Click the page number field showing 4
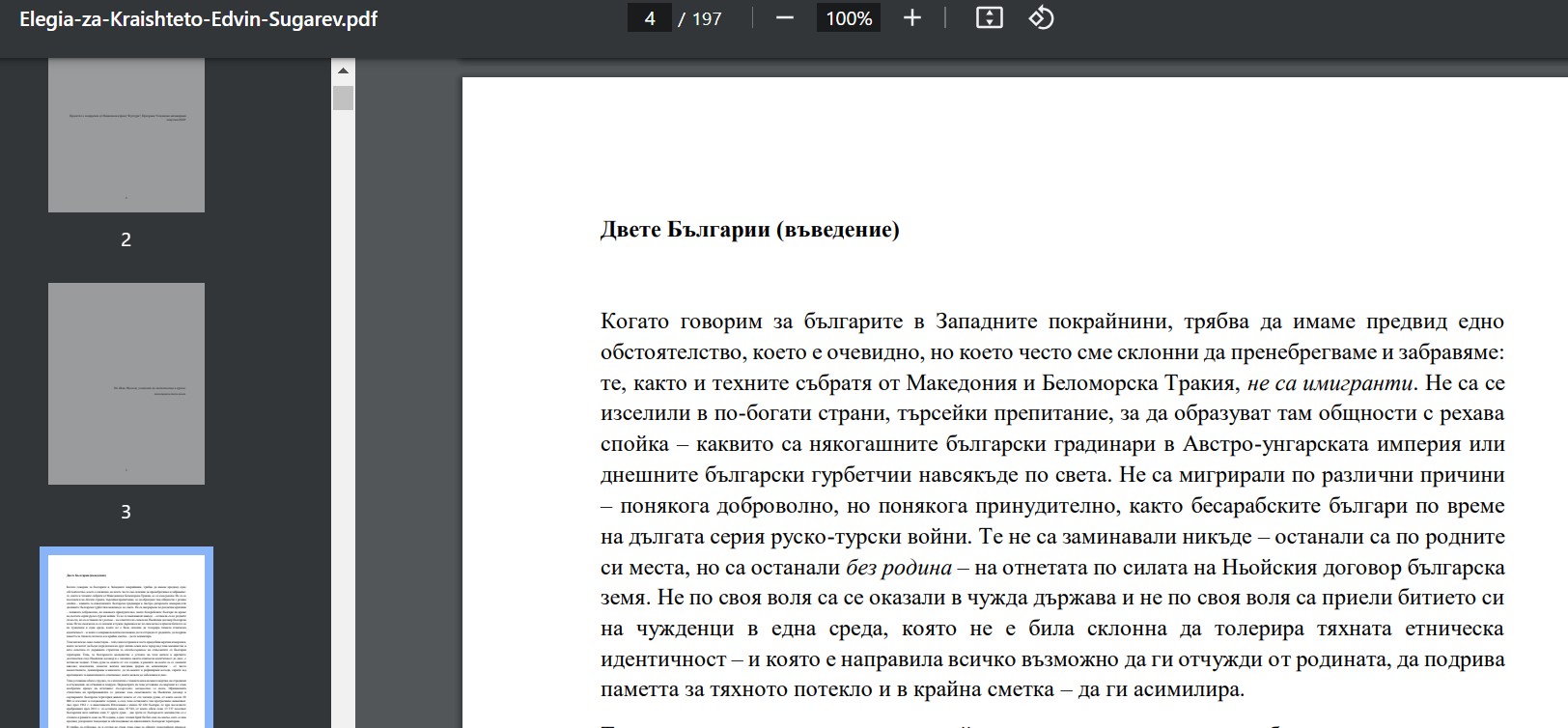The image size is (1568, 728). click(x=650, y=18)
